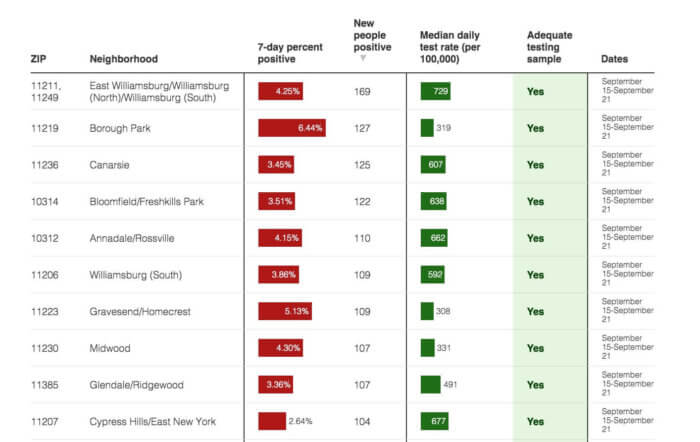This screenshot has width=700, height=442.
Task: Click the 4.25% red bar for Williamsburg
Action: tap(281, 92)
